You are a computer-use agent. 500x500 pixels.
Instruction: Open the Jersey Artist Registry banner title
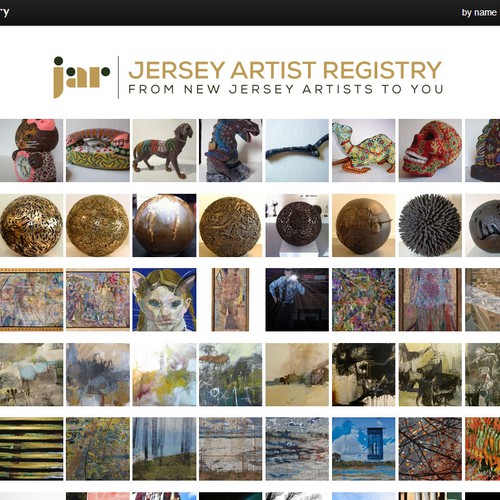point(285,70)
